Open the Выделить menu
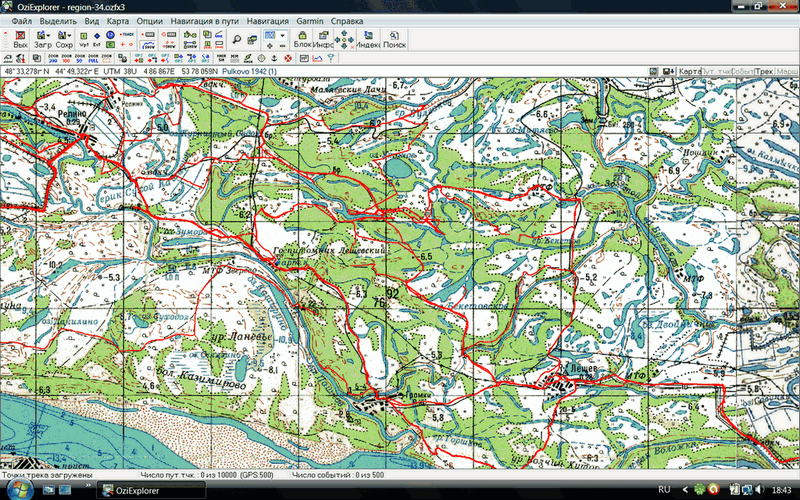800x500 pixels. (58, 21)
